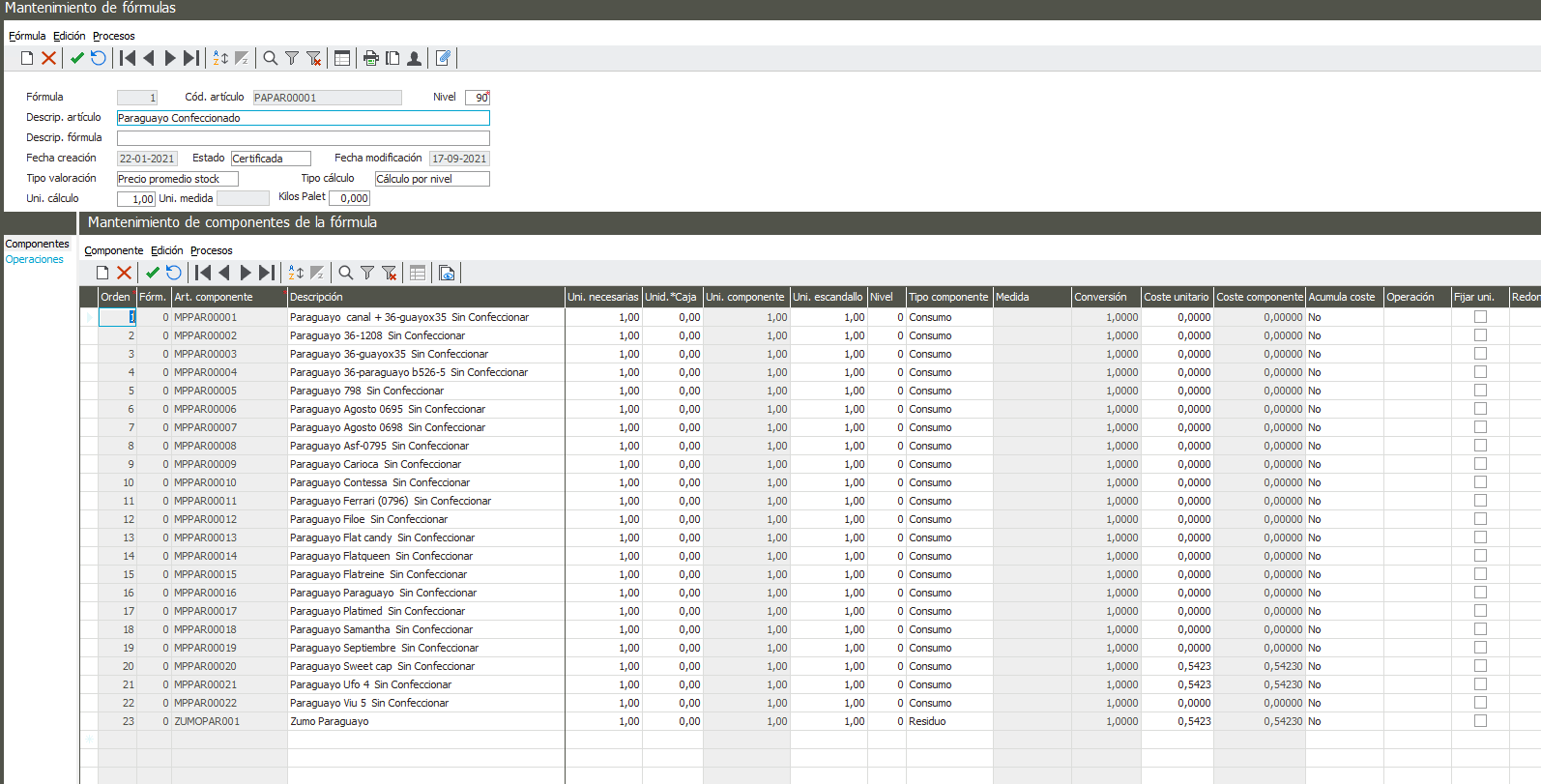The height and width of the screenshot is (784, 1541).
Task: Click the user silhouette icon in the formula toolbar
Action: click(414, 58)
